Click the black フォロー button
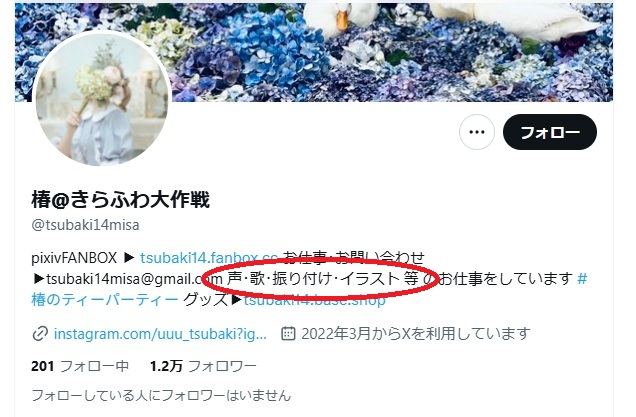The width and height of the screenshot is (636, 417). tap(550, 132)
